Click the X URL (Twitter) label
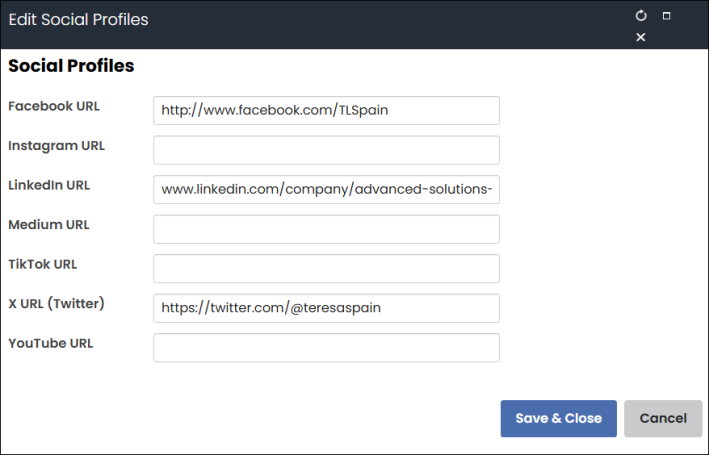The image size is (709, 455). pyautogui.click(x=57, y=304)
